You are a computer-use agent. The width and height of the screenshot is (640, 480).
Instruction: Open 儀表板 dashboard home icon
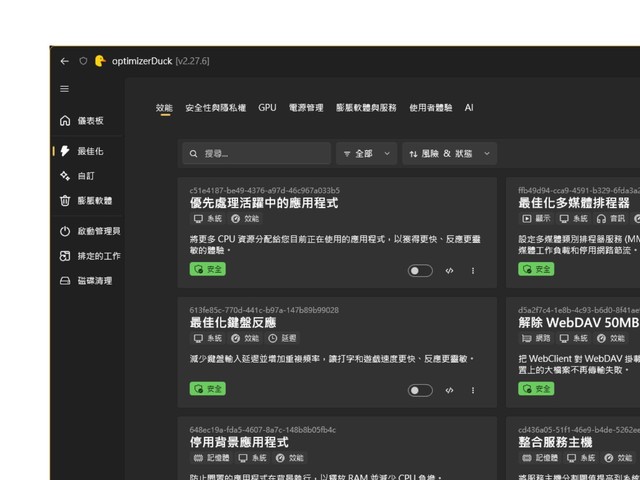[65, 120]
